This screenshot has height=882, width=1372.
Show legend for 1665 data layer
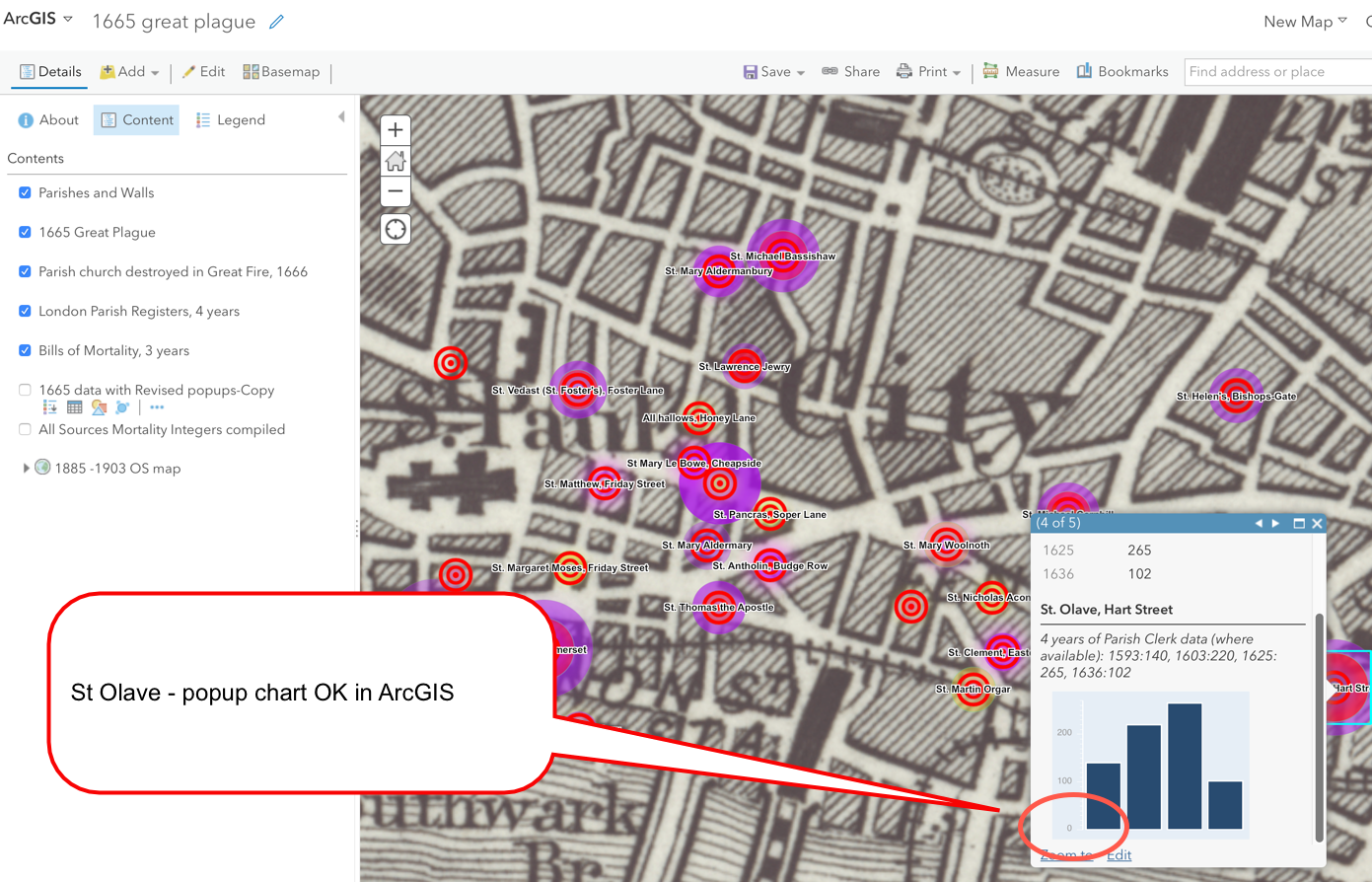tap(50, 407)
